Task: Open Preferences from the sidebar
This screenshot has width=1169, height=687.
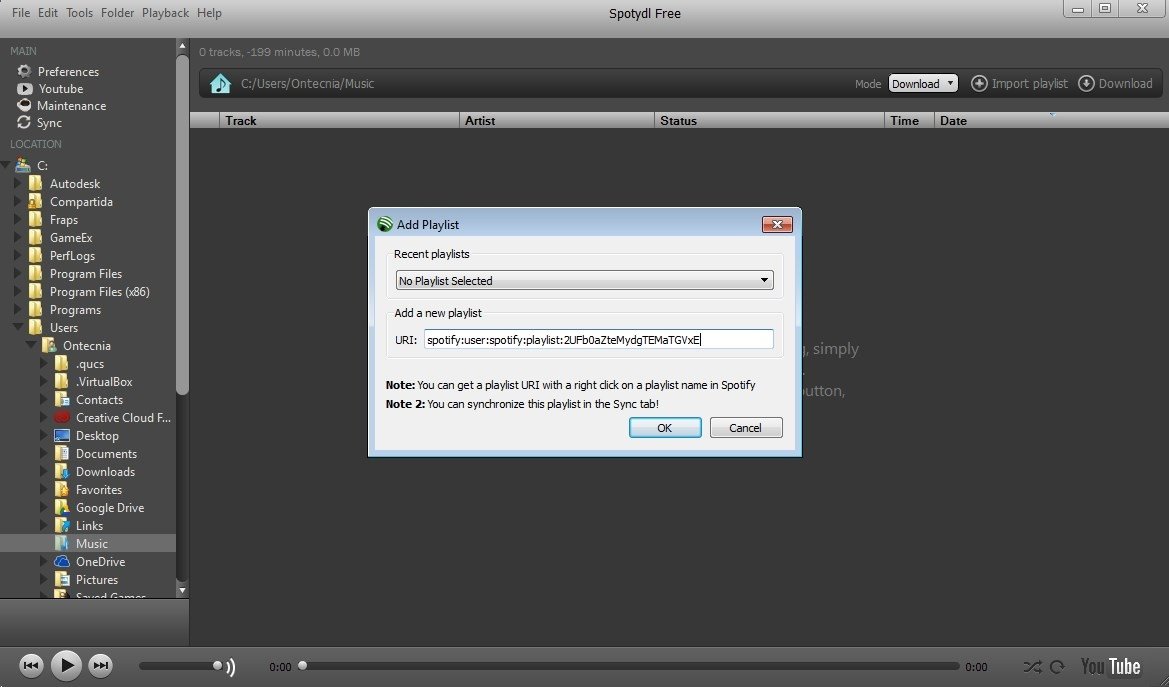Action: tap(67, 72)
